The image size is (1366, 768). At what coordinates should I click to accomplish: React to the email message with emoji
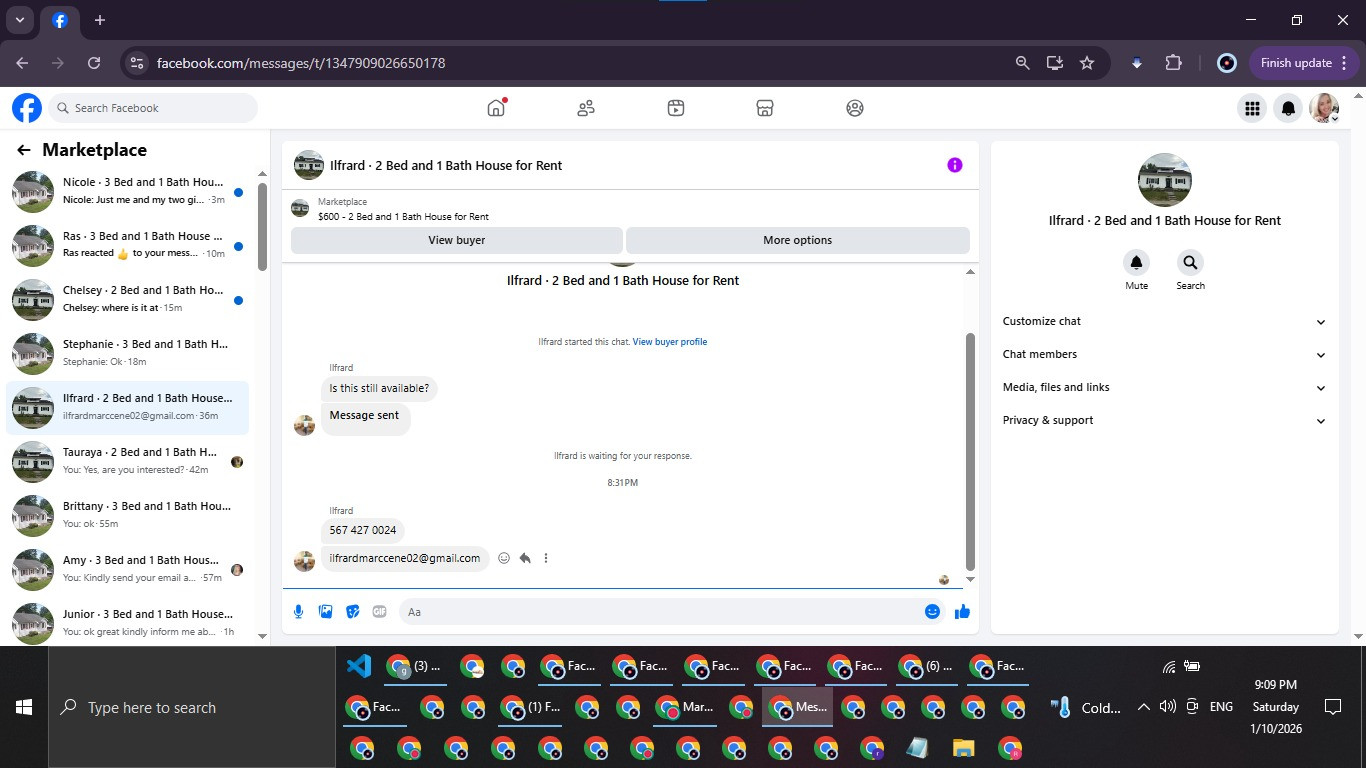tap(504, 558)
